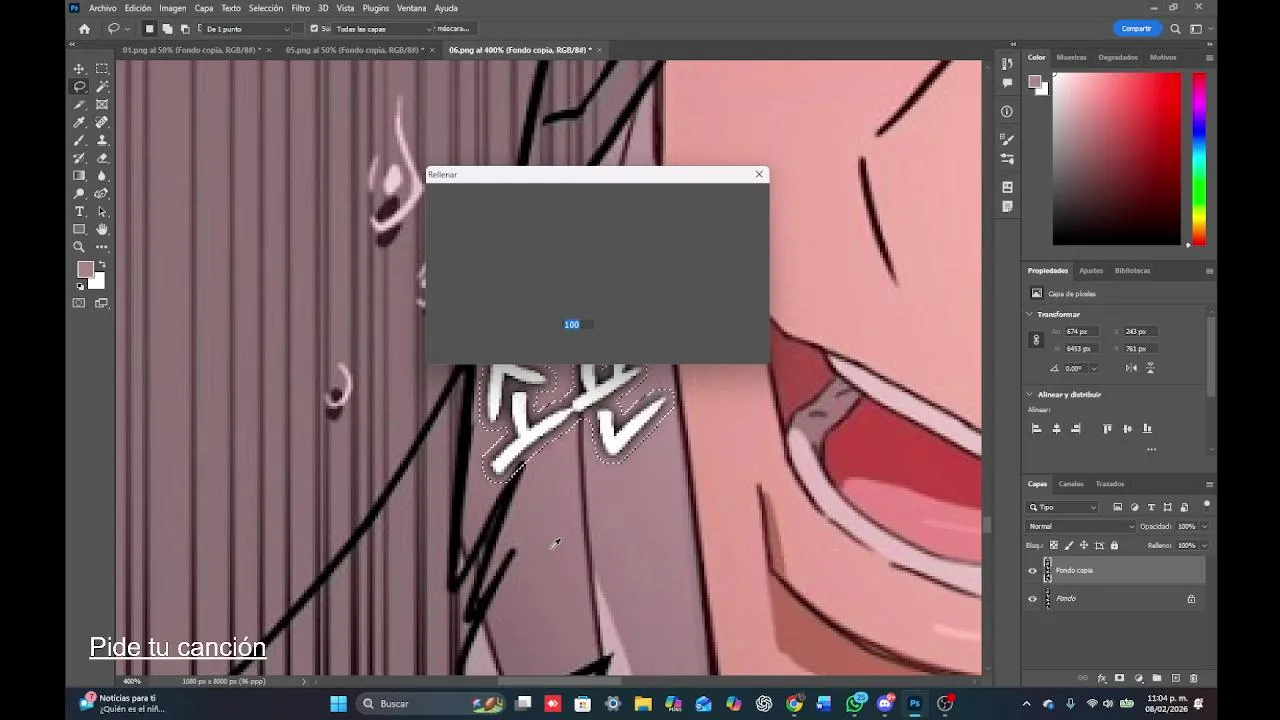Screen dimensions: 1280x720
Task: Select the Hand tool
Action: [x=102, y=229]
